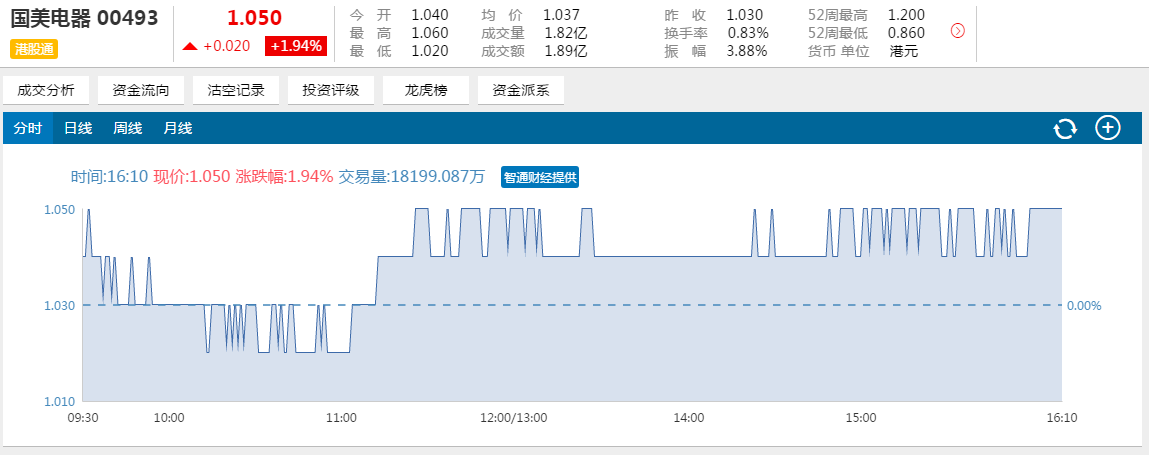
Task: Open the 资金派系 section
Action: 521,90
